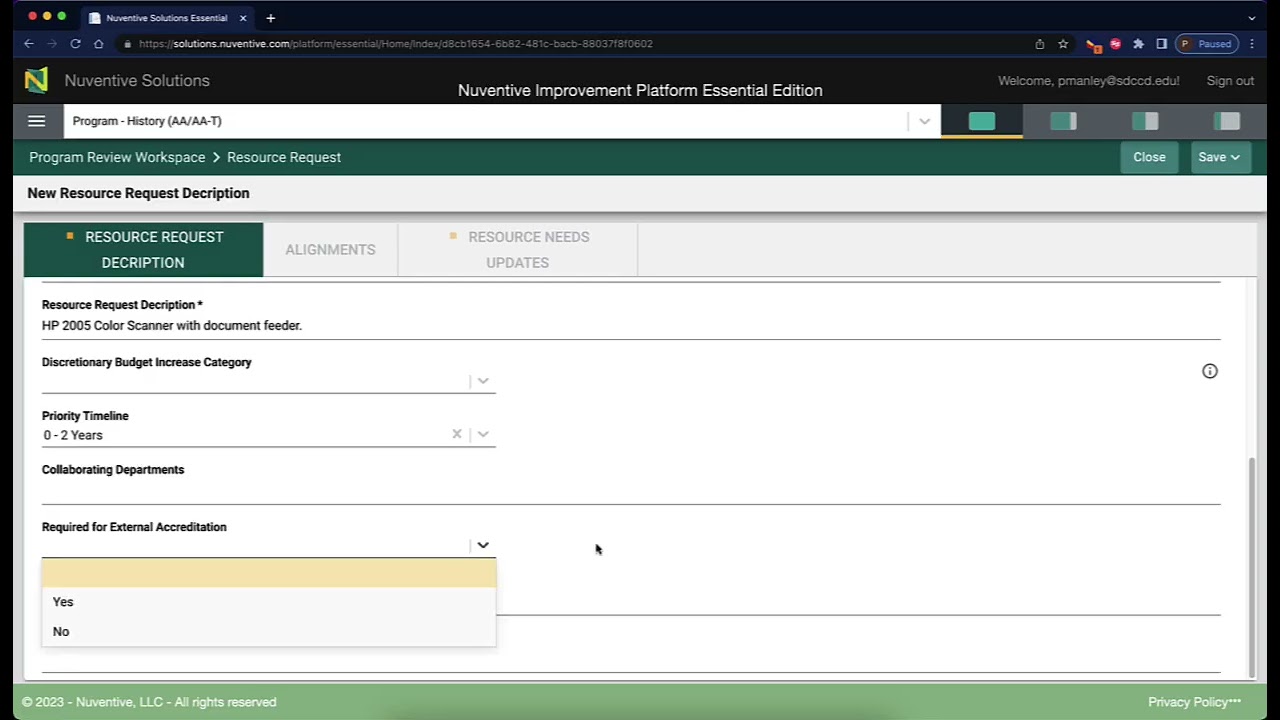Screen dimensions: 1280x720
Task: Switch to Resource Needs Updates tab
Action: click(x=518, y=250)
